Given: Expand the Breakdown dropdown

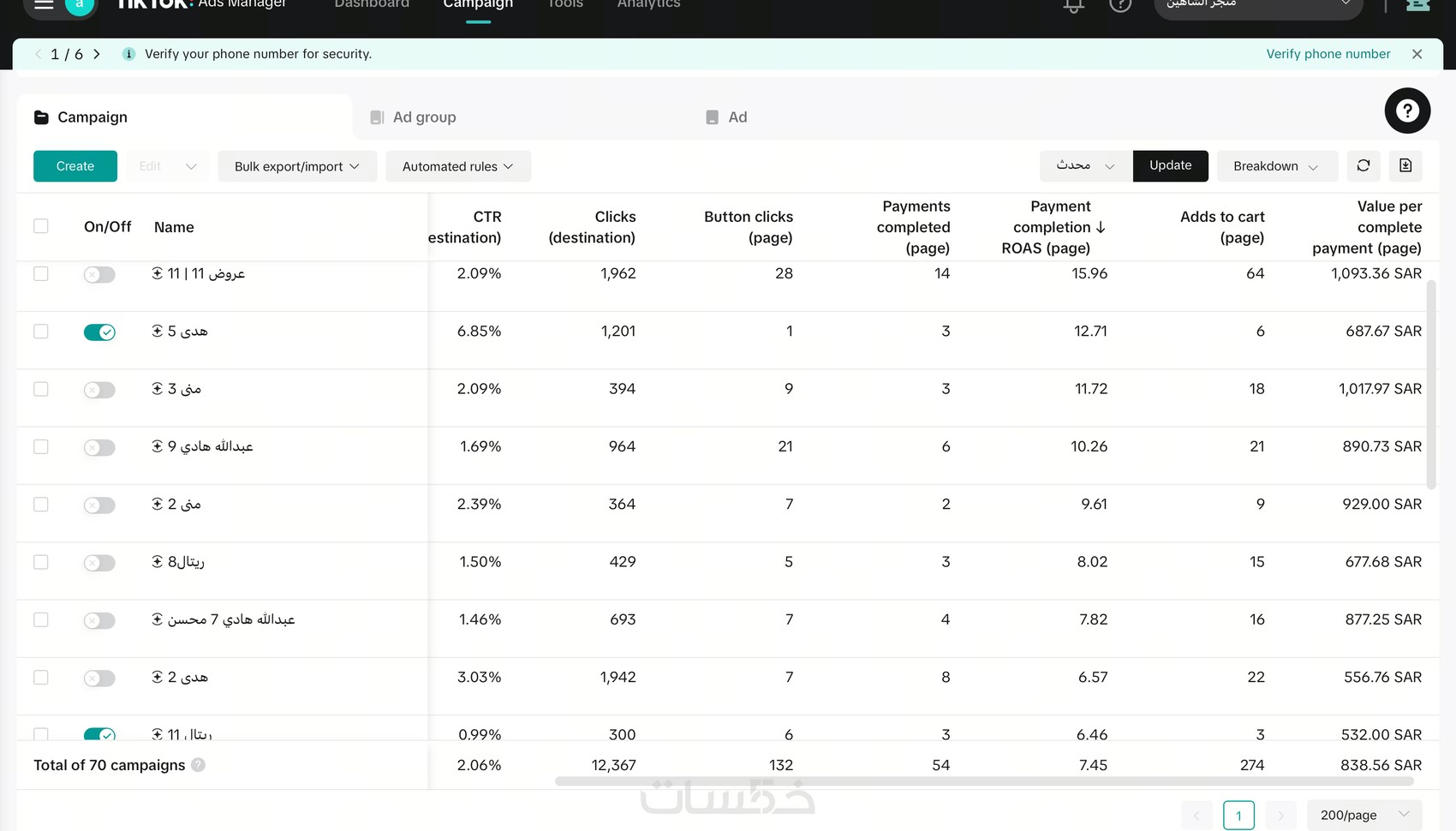Looking at the screenshot, I should (x=1276, y=166).
